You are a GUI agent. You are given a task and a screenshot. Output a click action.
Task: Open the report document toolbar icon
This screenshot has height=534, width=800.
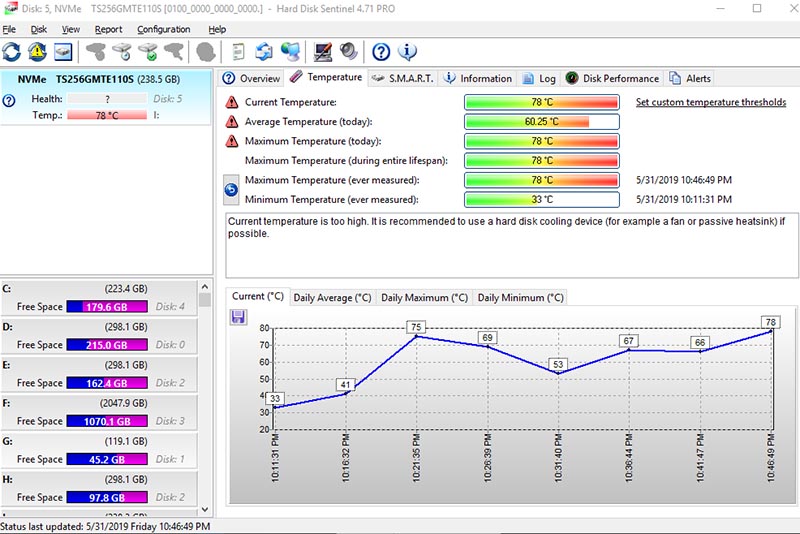click(x=238, y=52)
